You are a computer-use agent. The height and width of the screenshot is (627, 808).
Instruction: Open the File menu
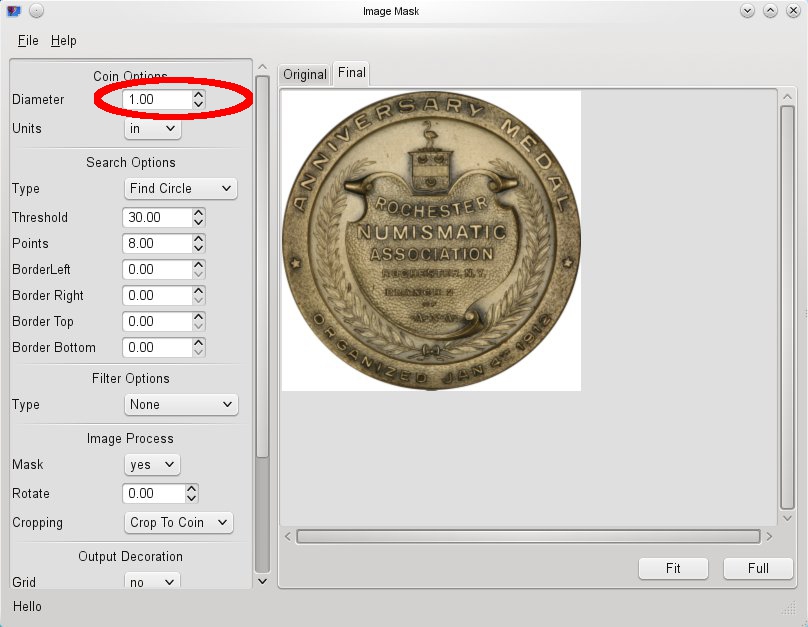[28, 41]
